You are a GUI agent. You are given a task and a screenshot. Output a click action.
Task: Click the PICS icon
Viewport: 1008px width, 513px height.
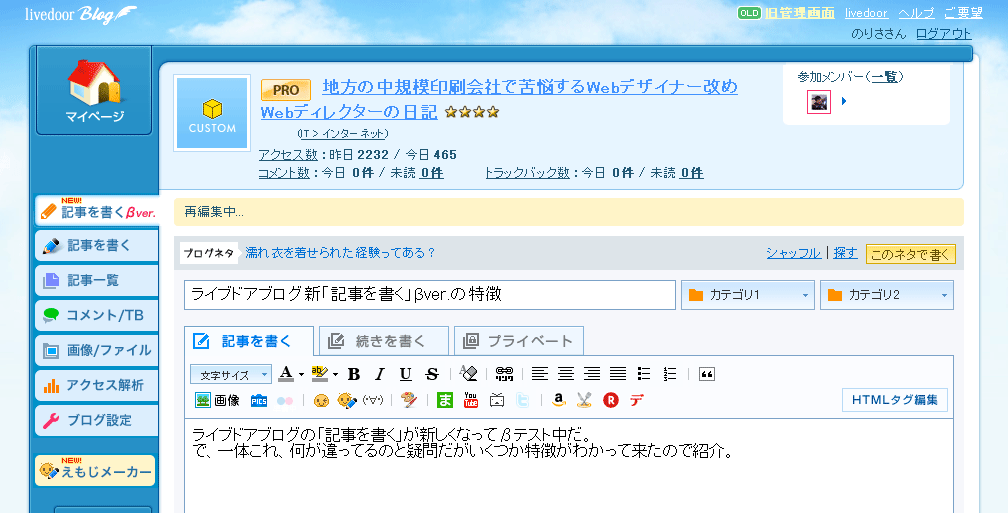click(x=258, y=400)
